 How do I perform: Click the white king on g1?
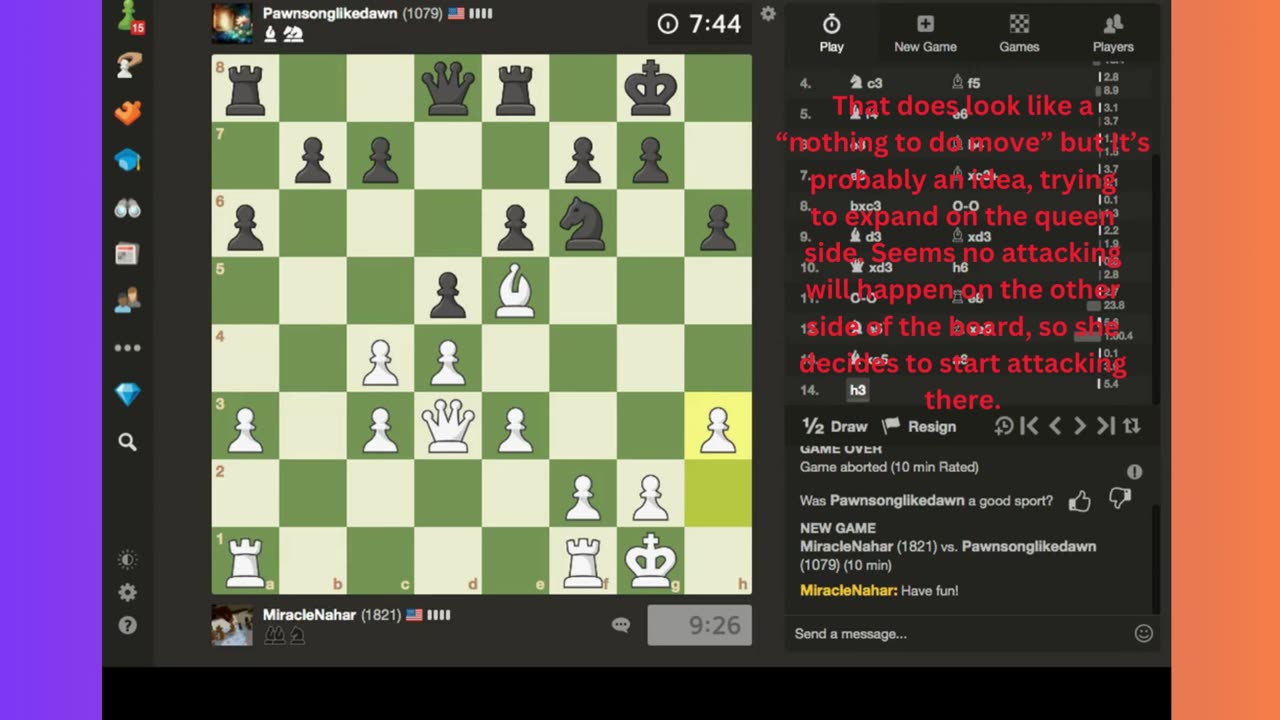[x=650, y=560]
